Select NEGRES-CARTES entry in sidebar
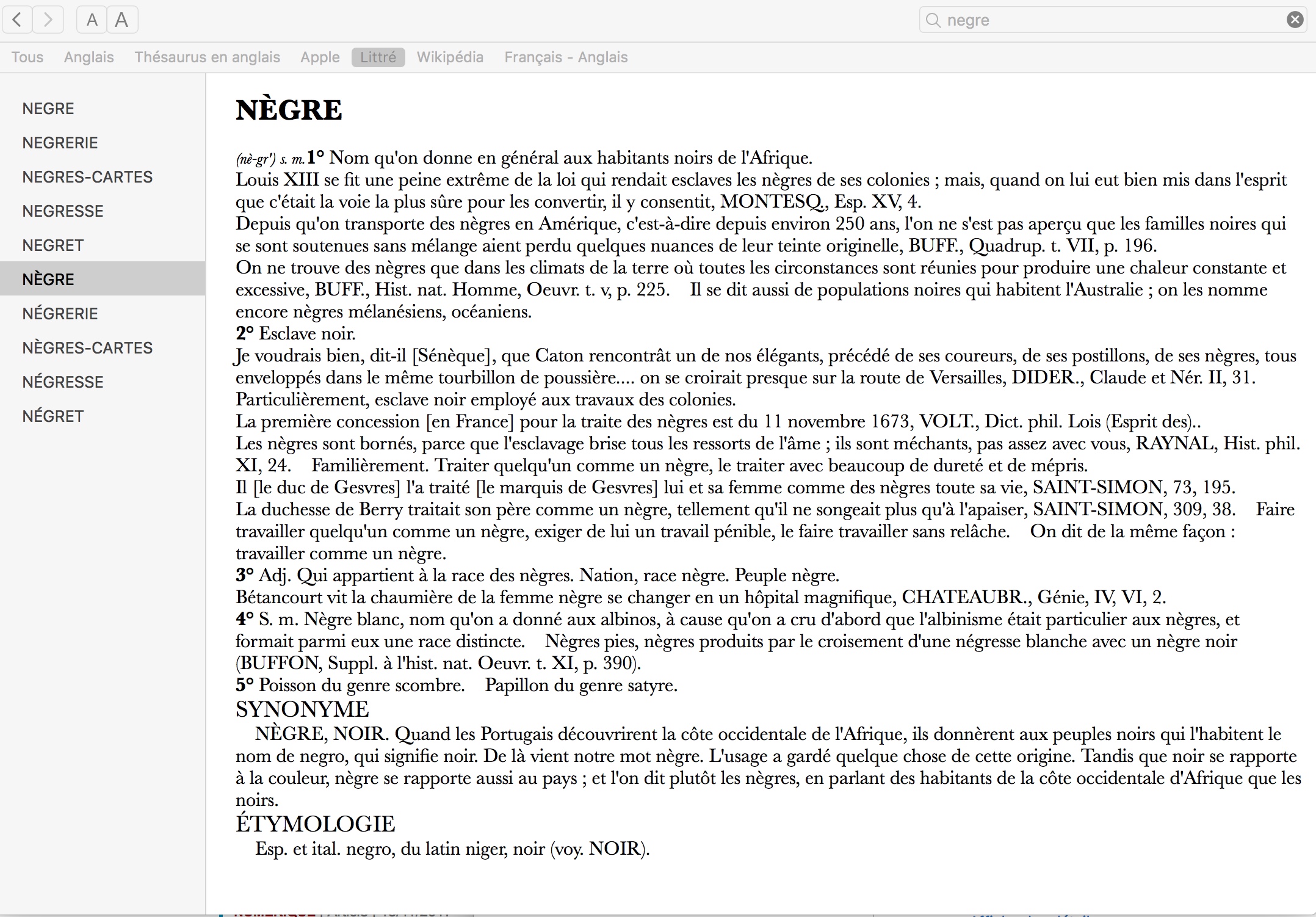 (87, 177)
